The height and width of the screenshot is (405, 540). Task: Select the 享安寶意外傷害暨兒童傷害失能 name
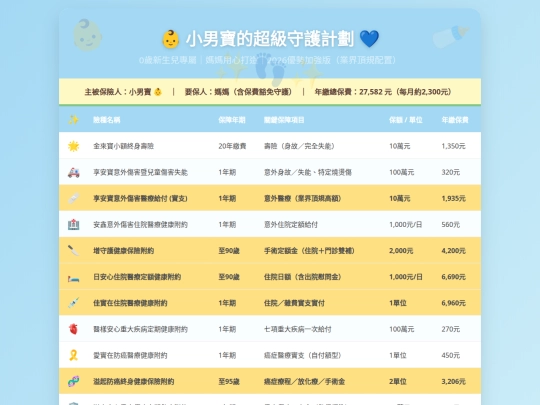[x=141, y=172]
